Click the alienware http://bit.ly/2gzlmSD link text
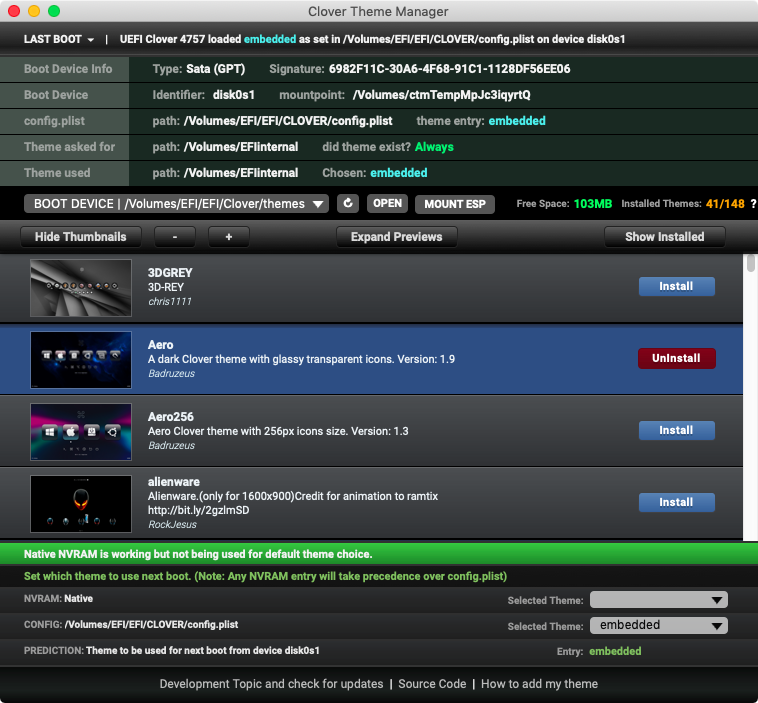The height and width of the screenshot is (703, 758). [x=199, y=510]
